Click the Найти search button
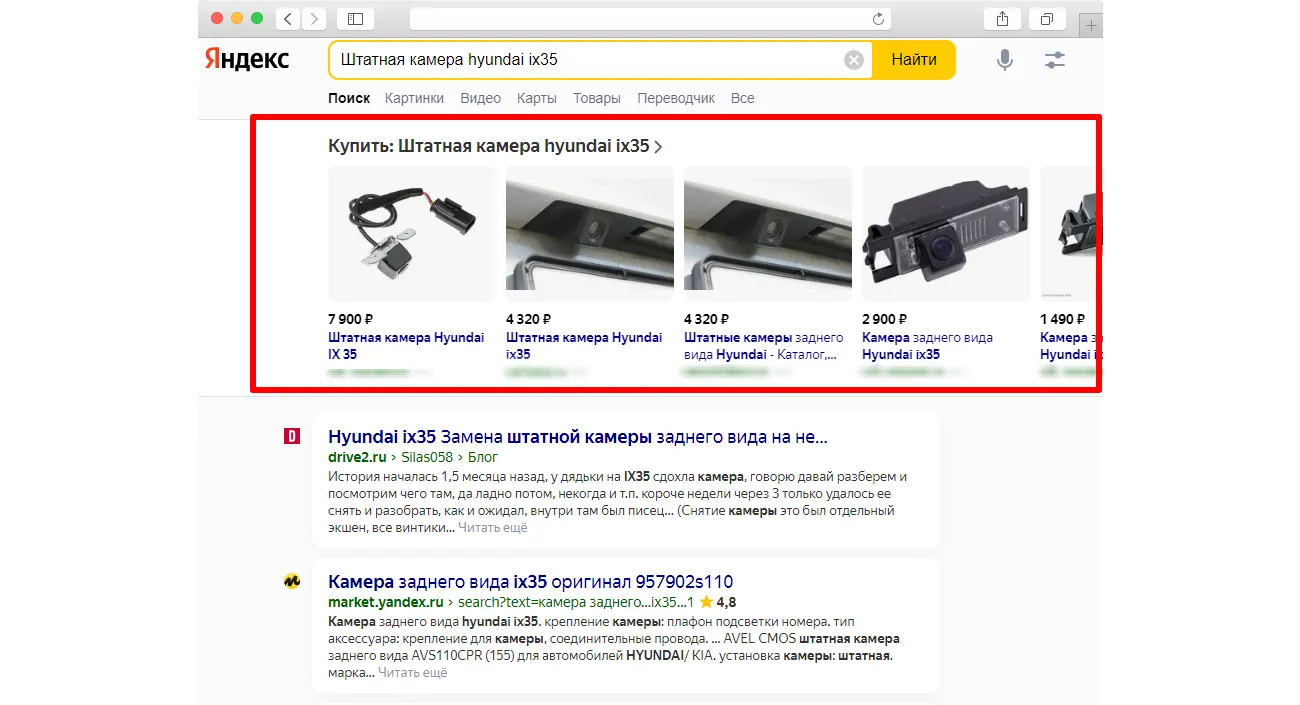Screen dimensions: 1300x705 (x=914, y=60)
